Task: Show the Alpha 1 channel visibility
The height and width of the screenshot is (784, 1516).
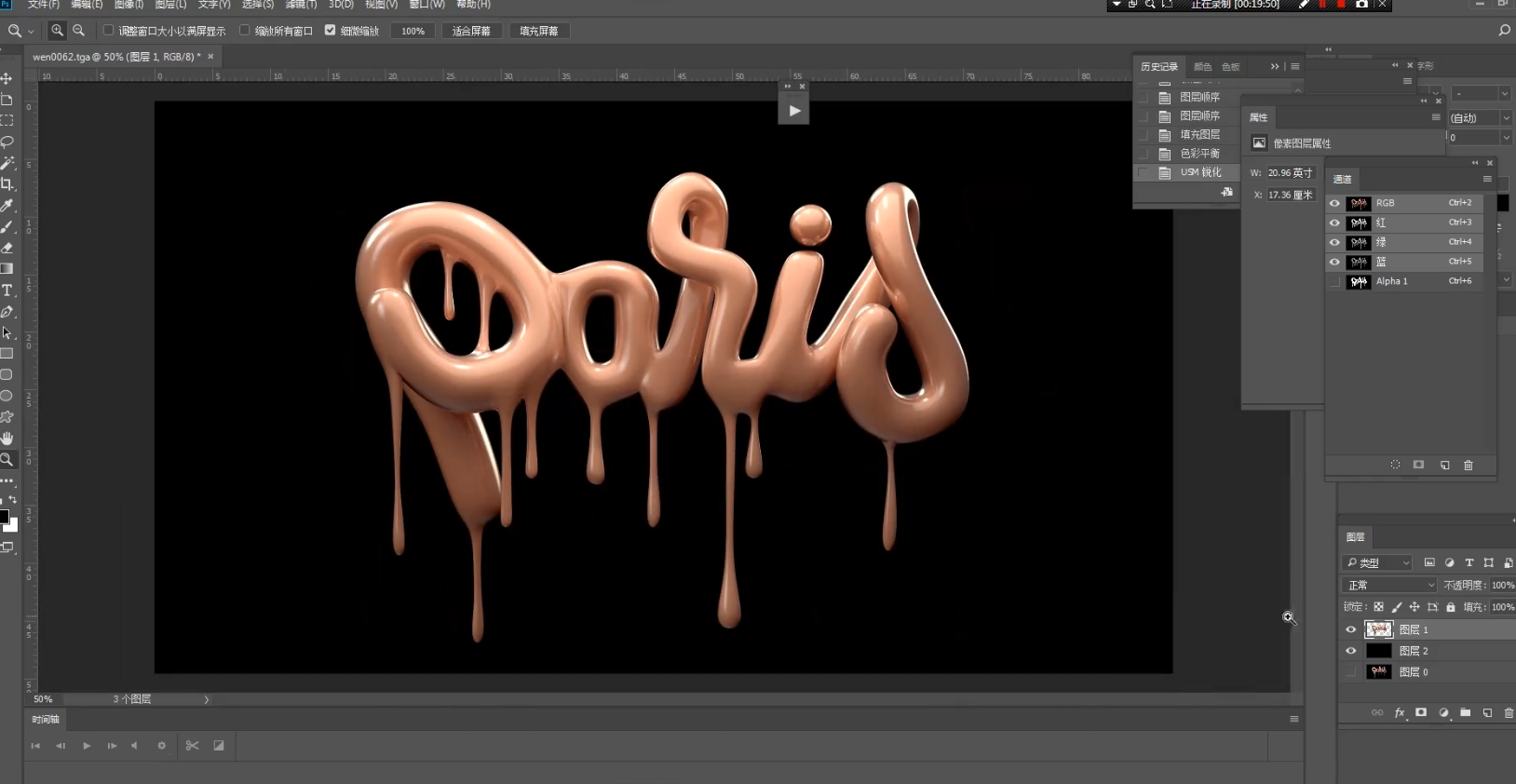Action: pos(1335,281)
